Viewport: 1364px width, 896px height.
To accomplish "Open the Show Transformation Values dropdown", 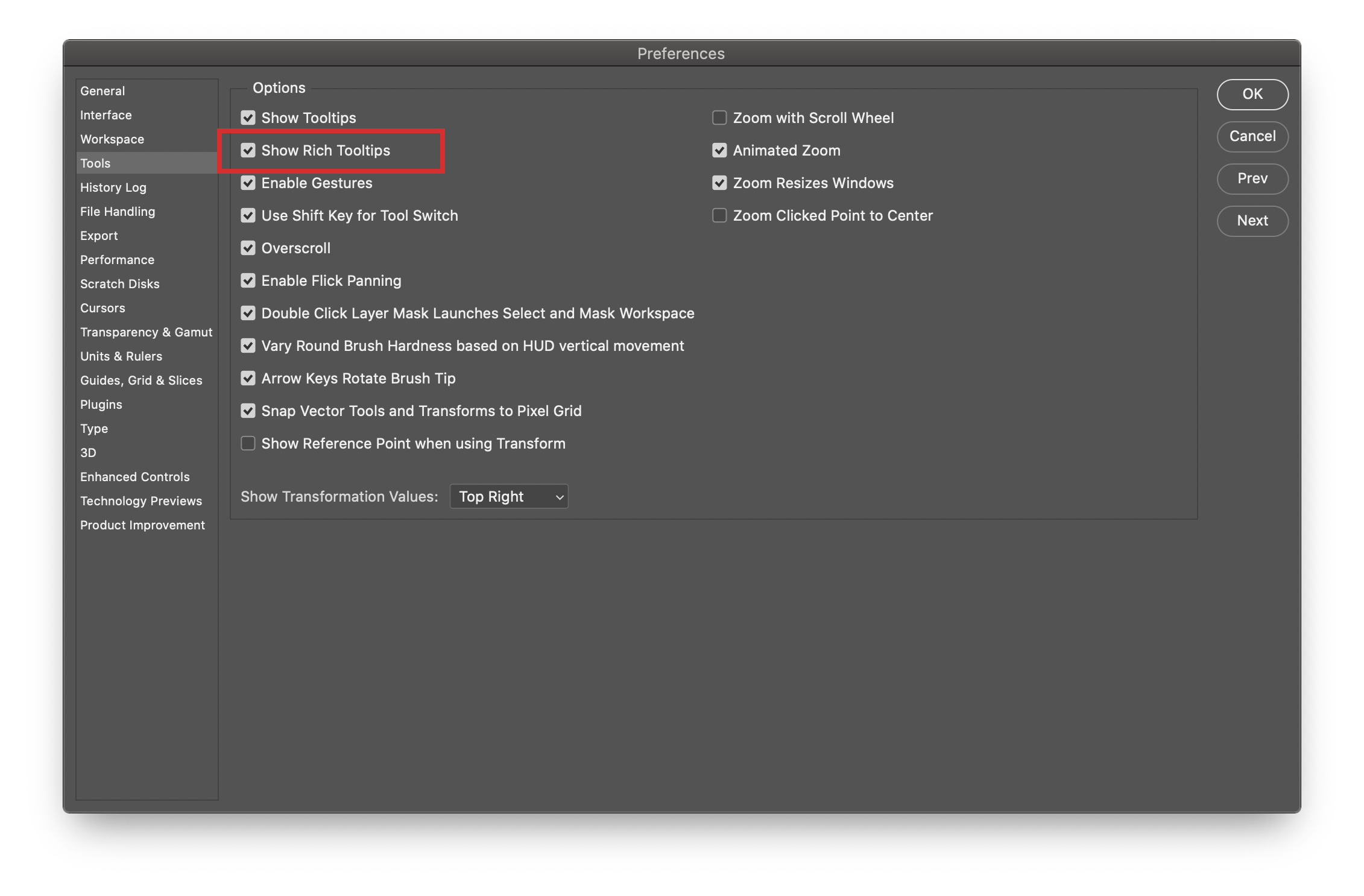I will click(509, 496).
